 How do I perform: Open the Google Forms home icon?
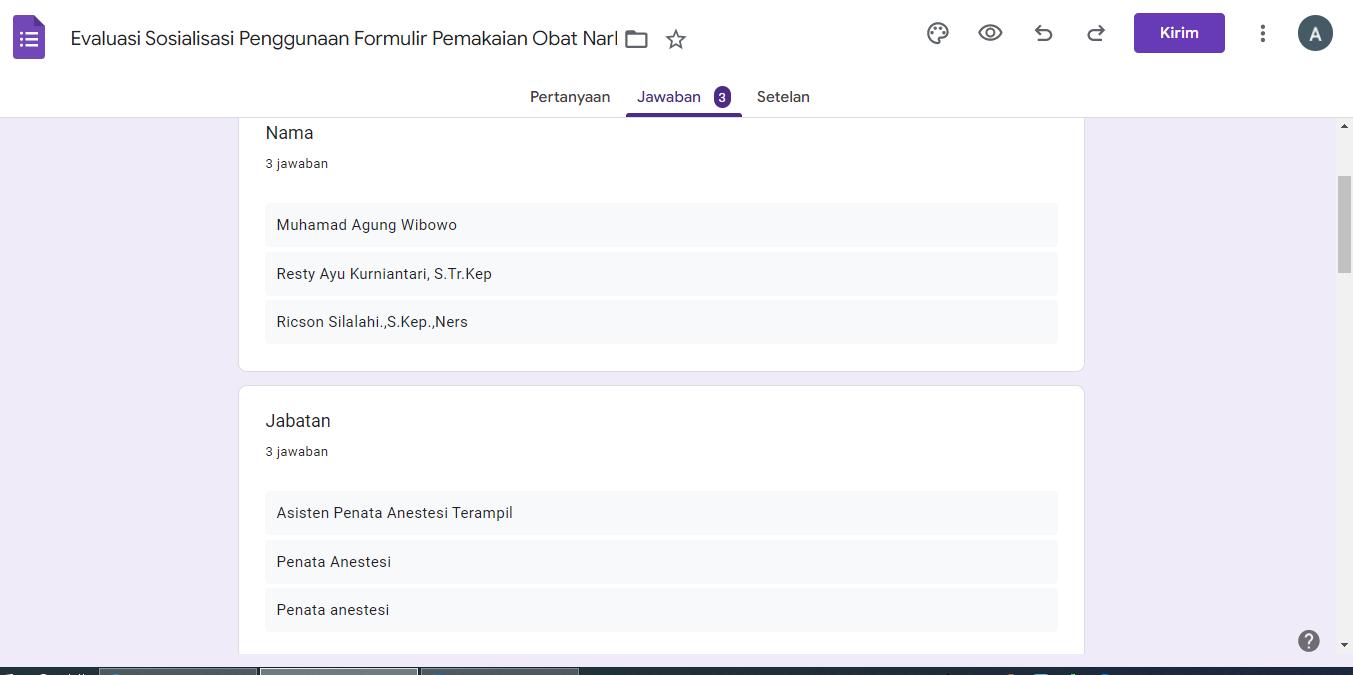(29, 37)
